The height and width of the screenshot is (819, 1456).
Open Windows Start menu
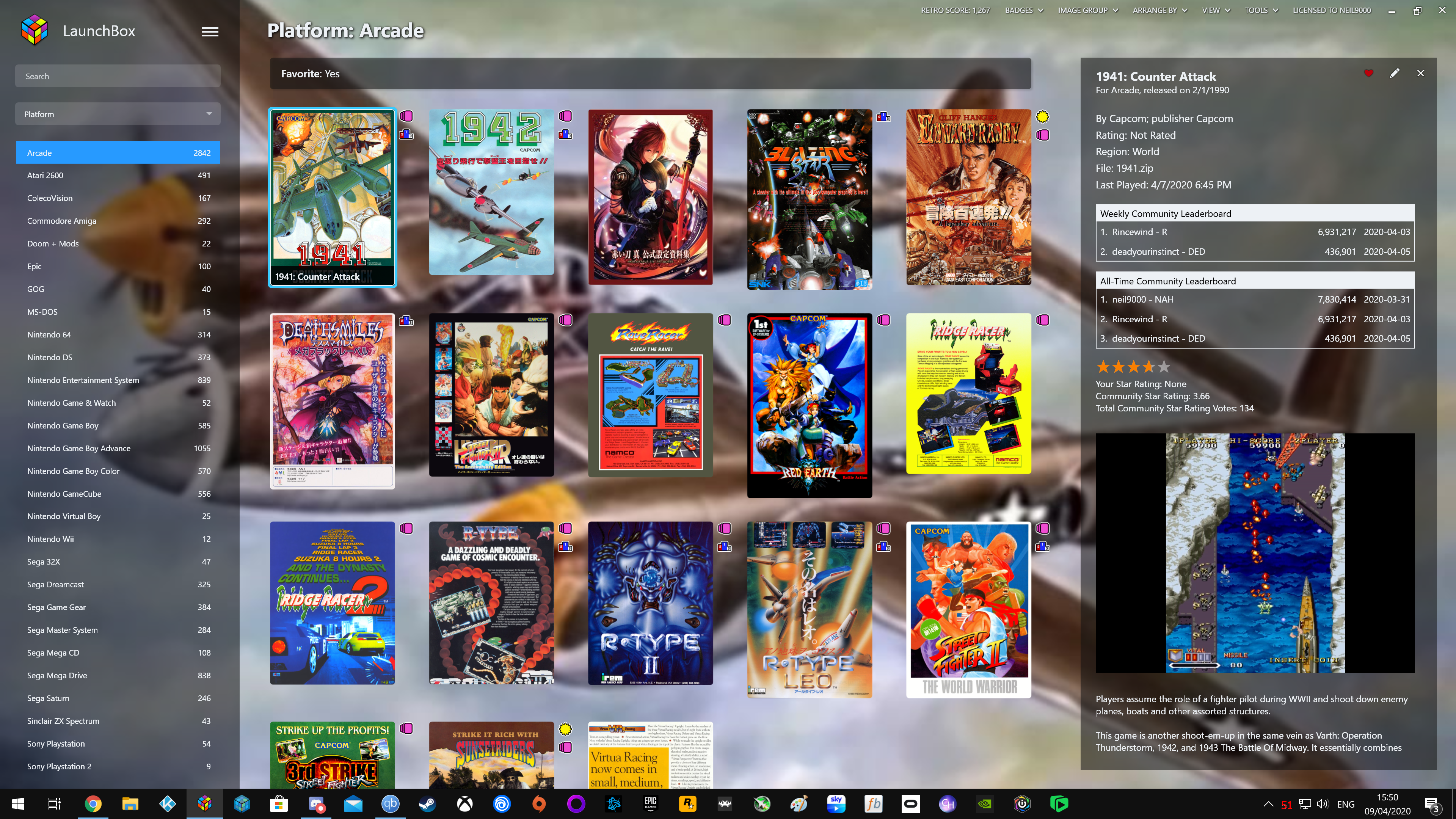point(18,804)
